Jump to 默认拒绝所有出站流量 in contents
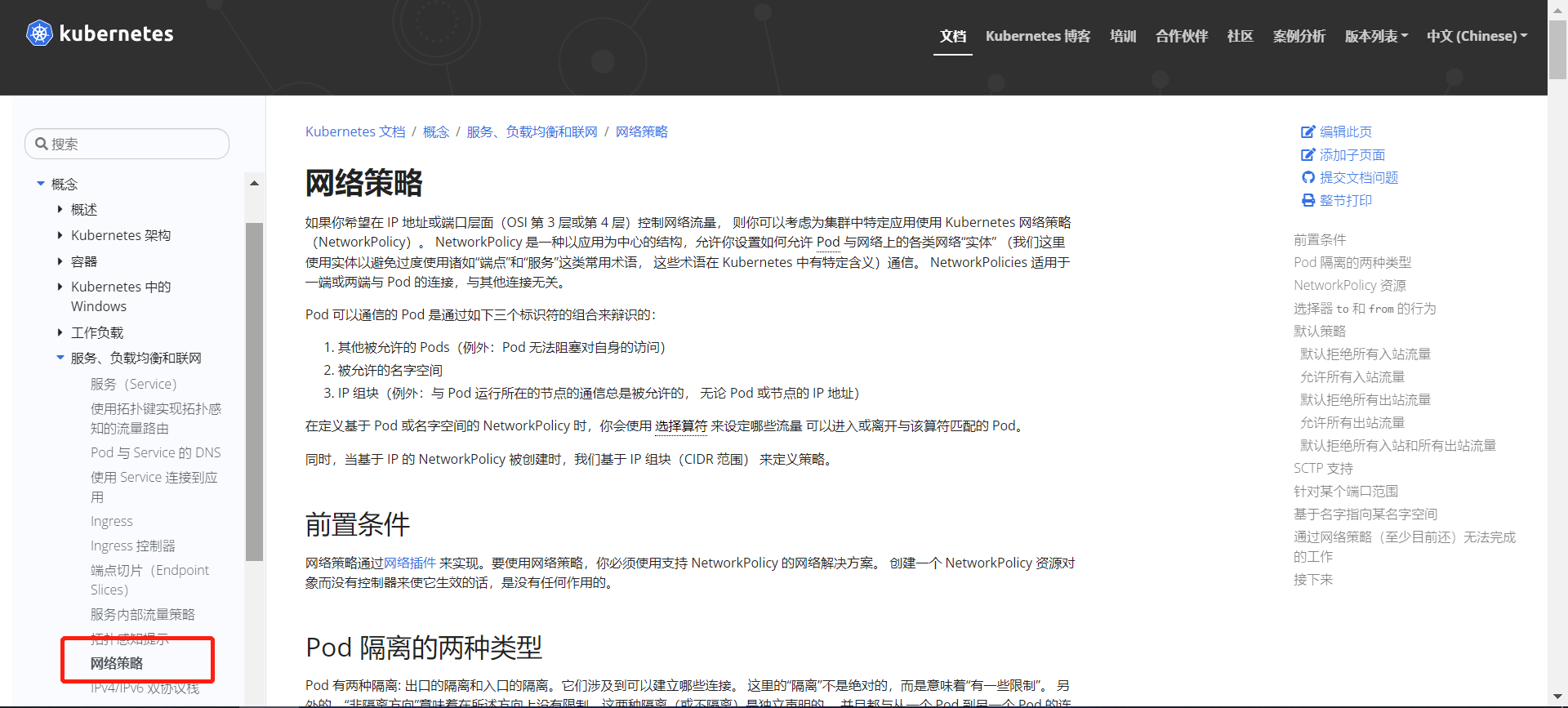1568x708 pixels. point(1365,399)
